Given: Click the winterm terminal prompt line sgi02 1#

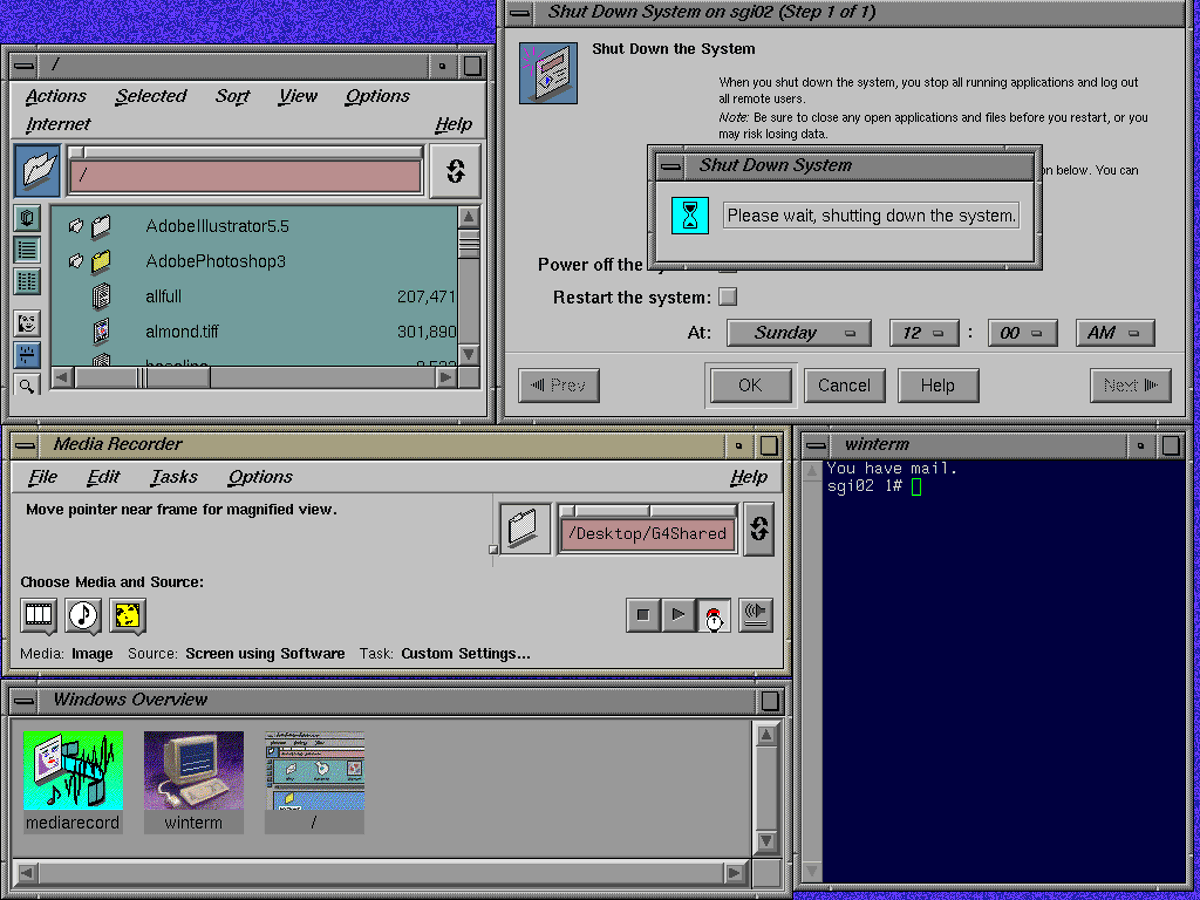Looking at the screenshot, I should [x=874, y=487].
